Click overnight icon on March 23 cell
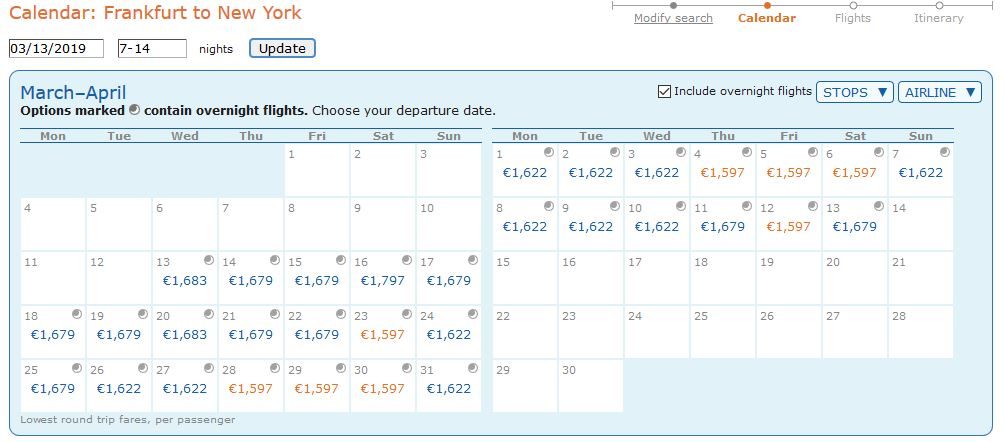 [407, 314]
